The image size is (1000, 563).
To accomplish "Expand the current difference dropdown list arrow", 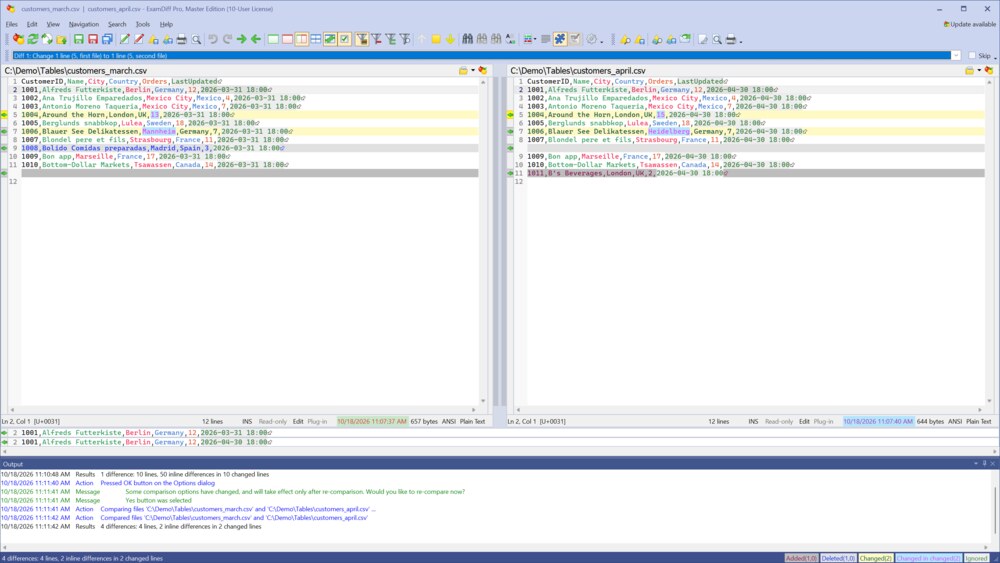I will (x=955, y=55).
